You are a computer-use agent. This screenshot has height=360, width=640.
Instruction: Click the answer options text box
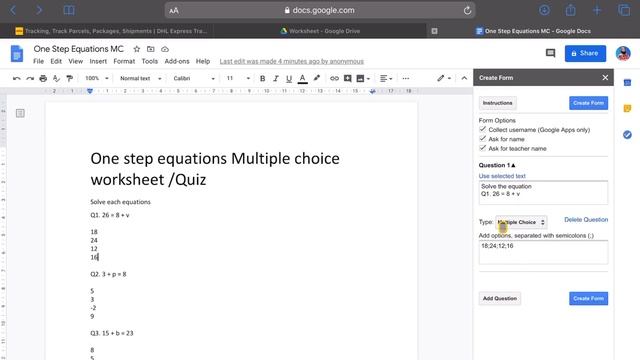tap(543, 252)
